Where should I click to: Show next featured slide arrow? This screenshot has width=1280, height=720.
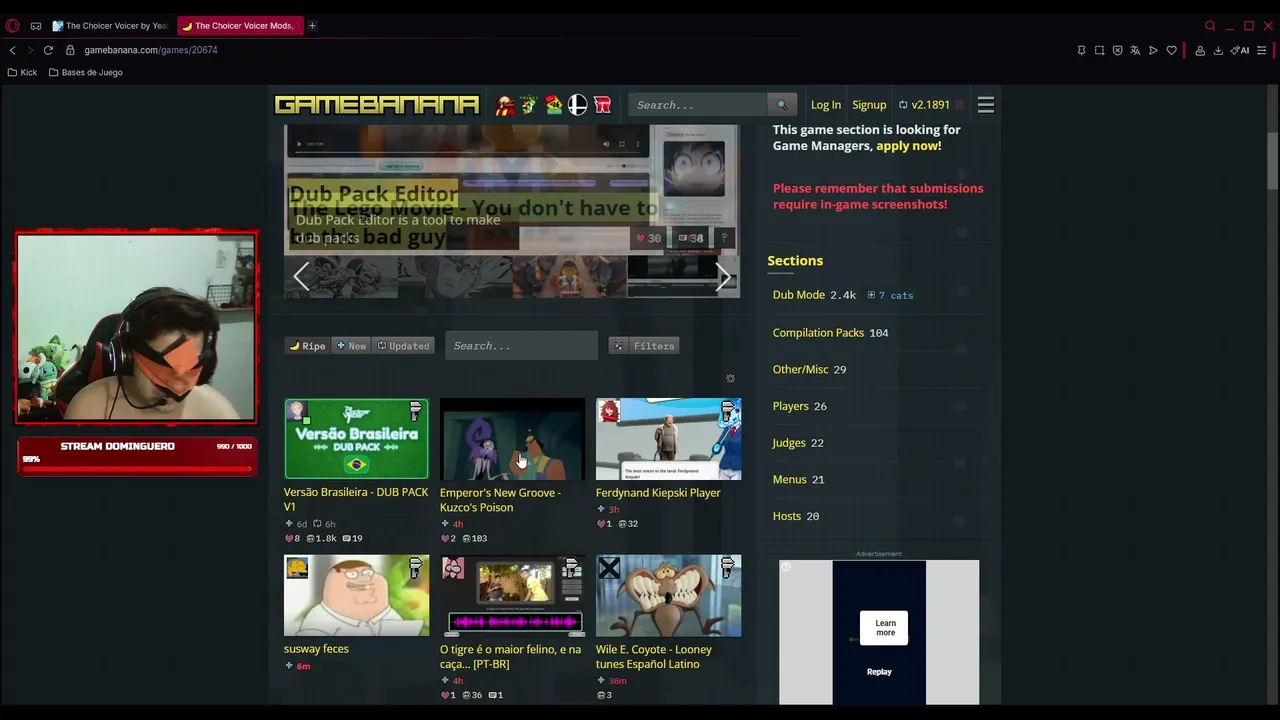[723, 276]
